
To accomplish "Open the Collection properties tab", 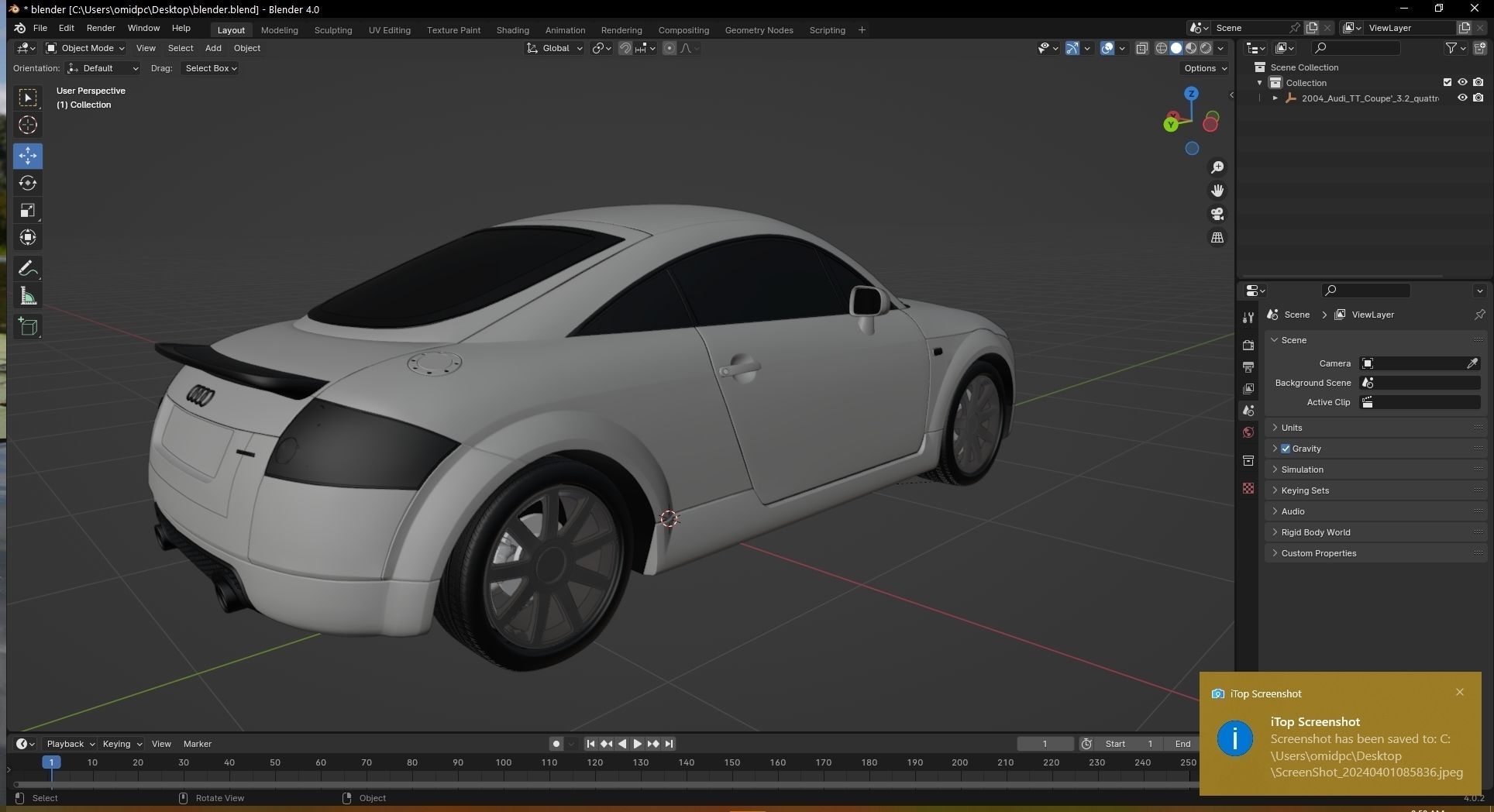I will 1248,461.
